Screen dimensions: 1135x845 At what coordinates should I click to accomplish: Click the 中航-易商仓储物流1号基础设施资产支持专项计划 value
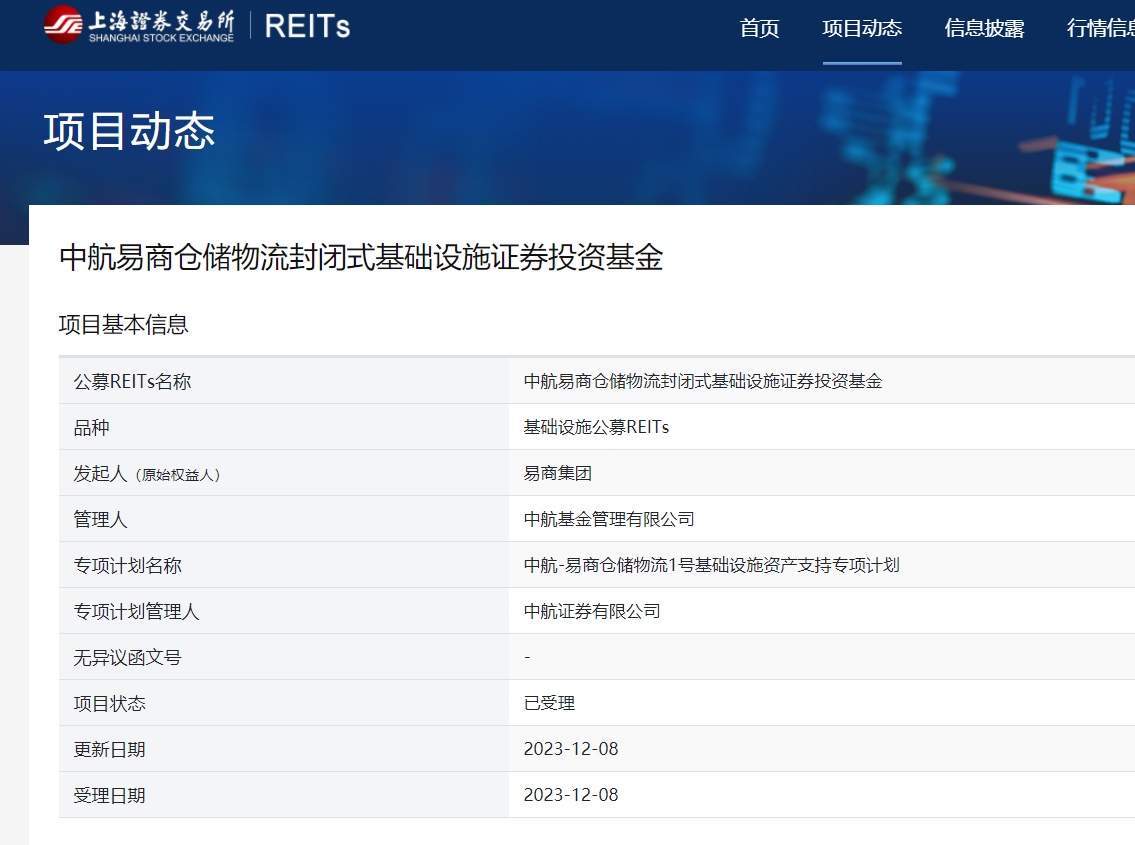(712, 566)
